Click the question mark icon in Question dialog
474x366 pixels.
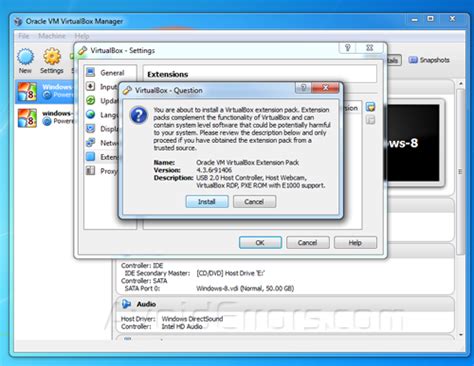[139, 115]
